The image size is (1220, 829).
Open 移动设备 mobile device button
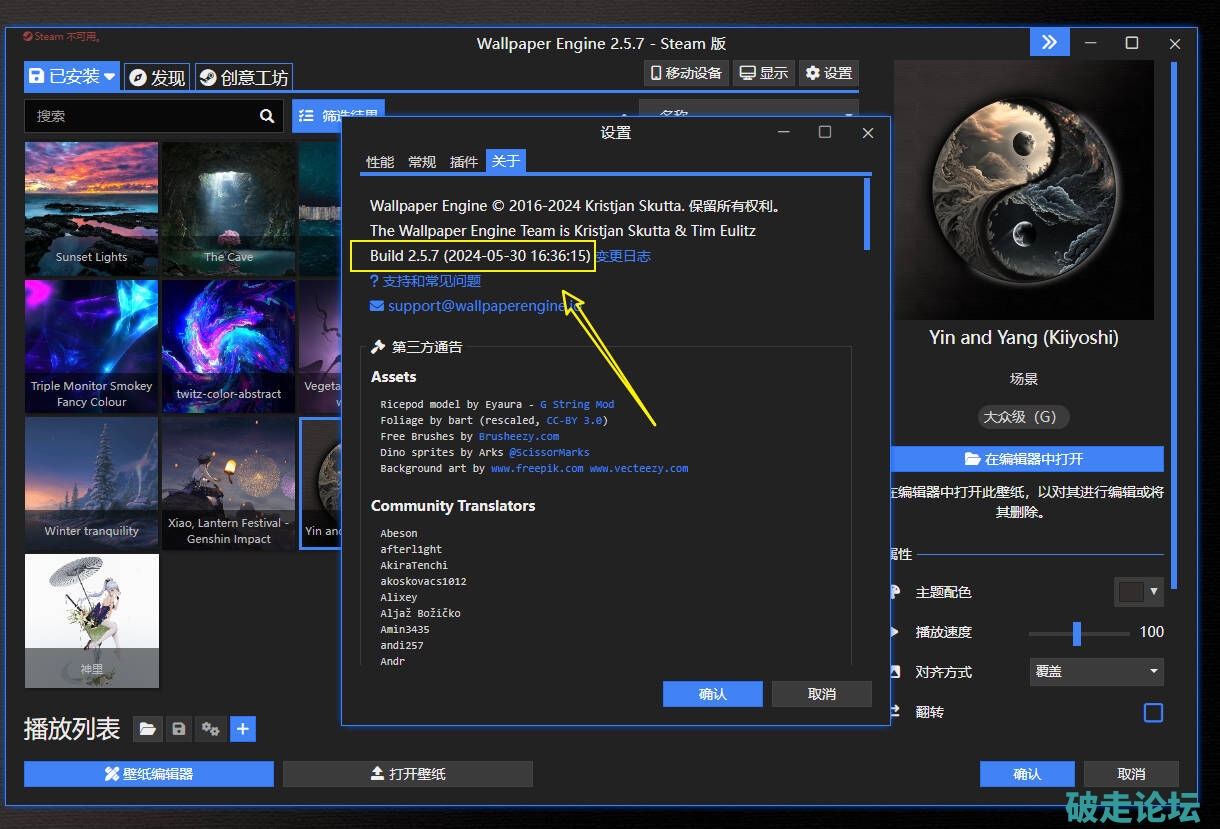[x=686, y=73]
